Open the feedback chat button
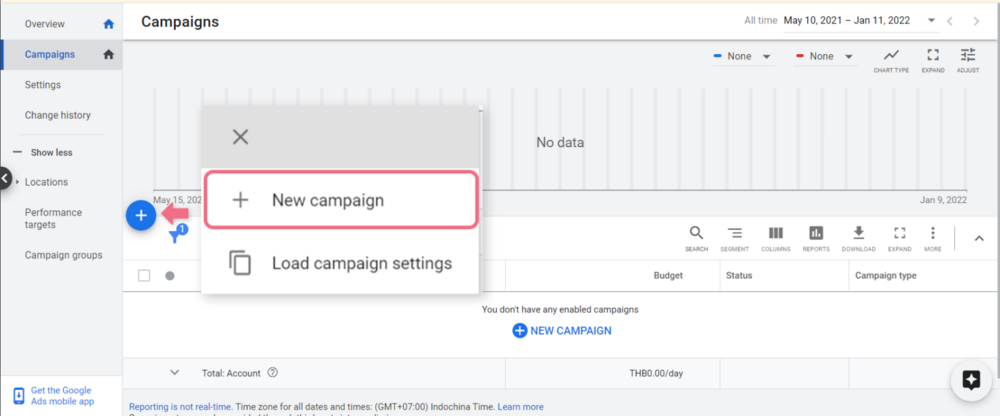1000x416 pixels. pyautogui.click(x=971, y=381)
